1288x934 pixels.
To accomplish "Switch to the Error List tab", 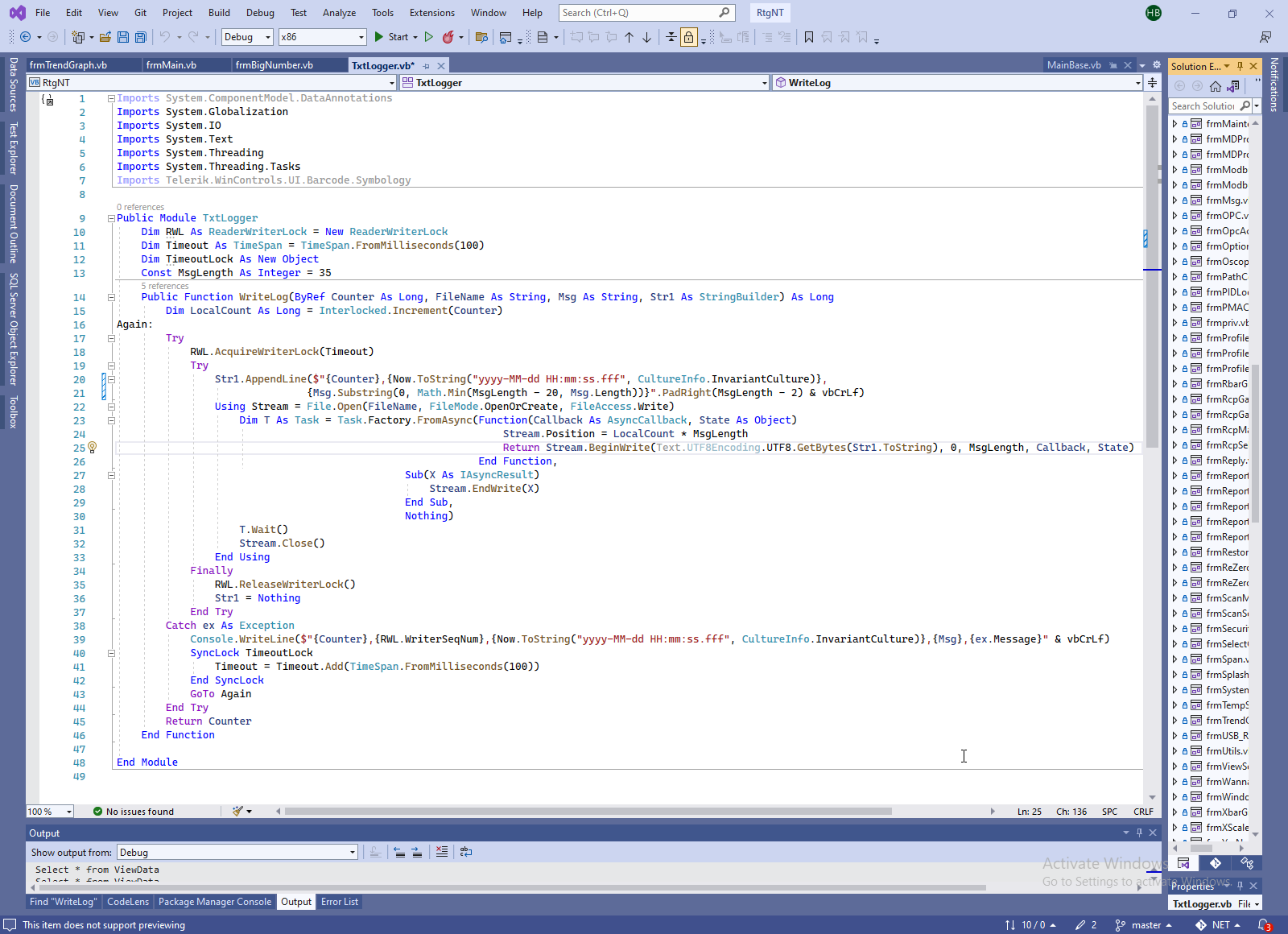I will point(340,902).
